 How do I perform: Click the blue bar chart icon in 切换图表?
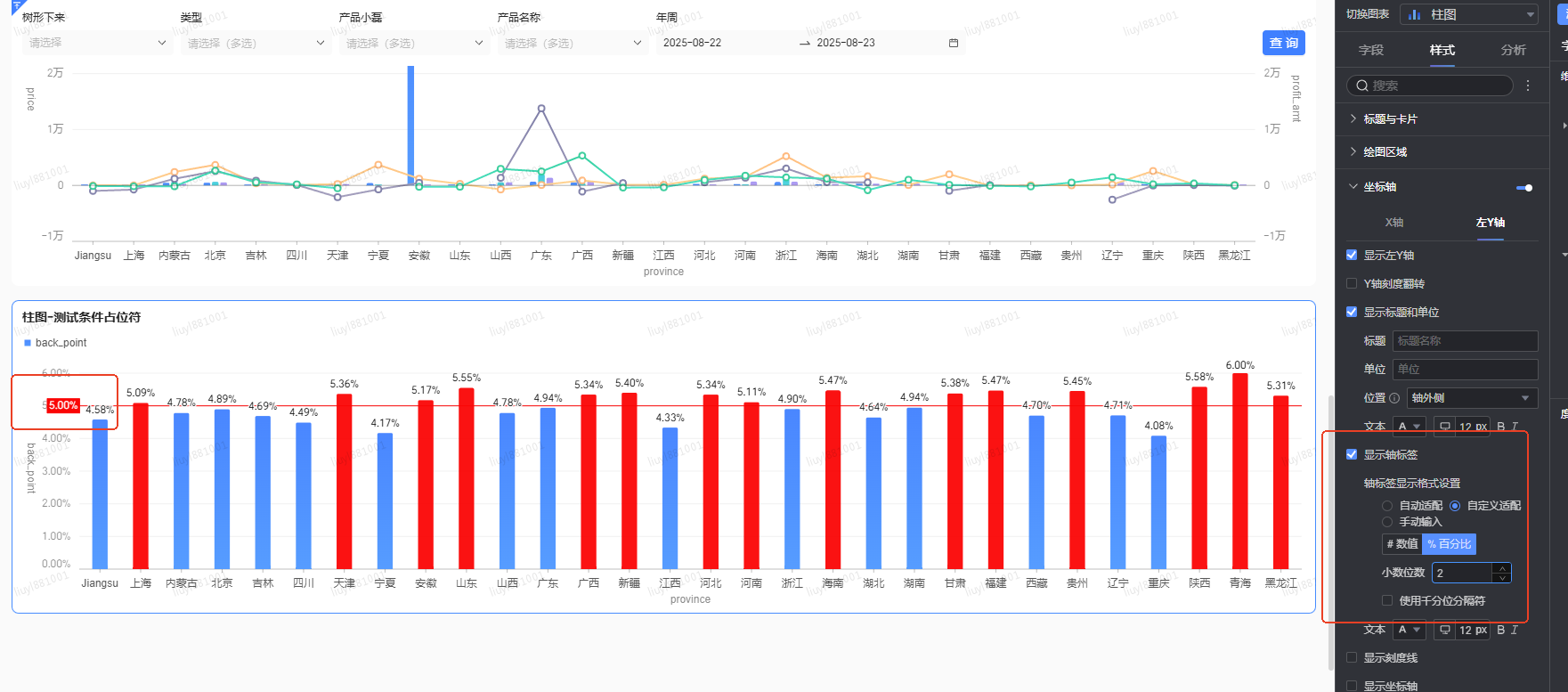pyautogui.click(x=1415, y=14)
